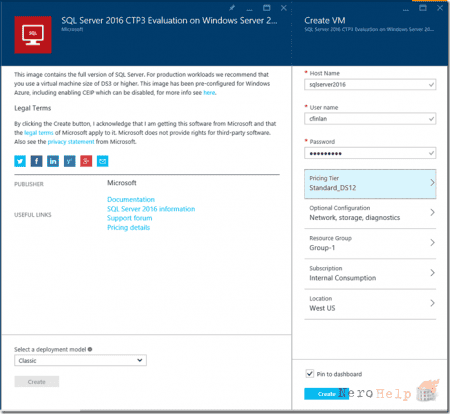Open the 'here' CEIP info link
Image resolution: width=450 pixels, height=414 pixels.
[209, 93]
